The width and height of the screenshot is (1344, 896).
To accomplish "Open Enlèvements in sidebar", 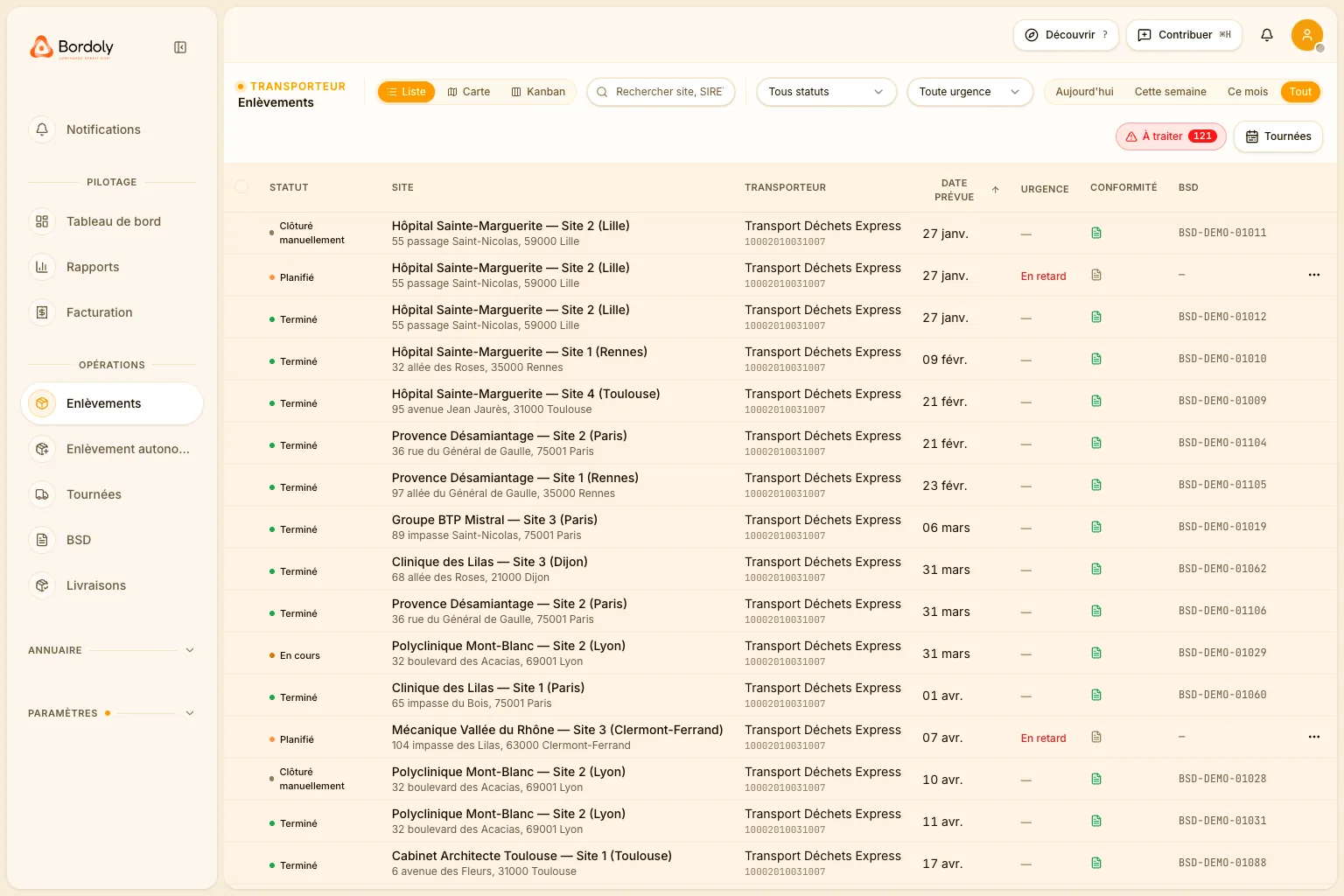I will pos(112,403).
